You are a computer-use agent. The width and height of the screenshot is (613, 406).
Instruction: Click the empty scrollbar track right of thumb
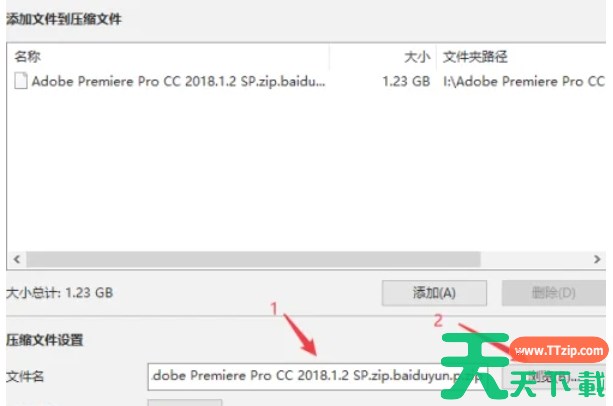point(534,259)
